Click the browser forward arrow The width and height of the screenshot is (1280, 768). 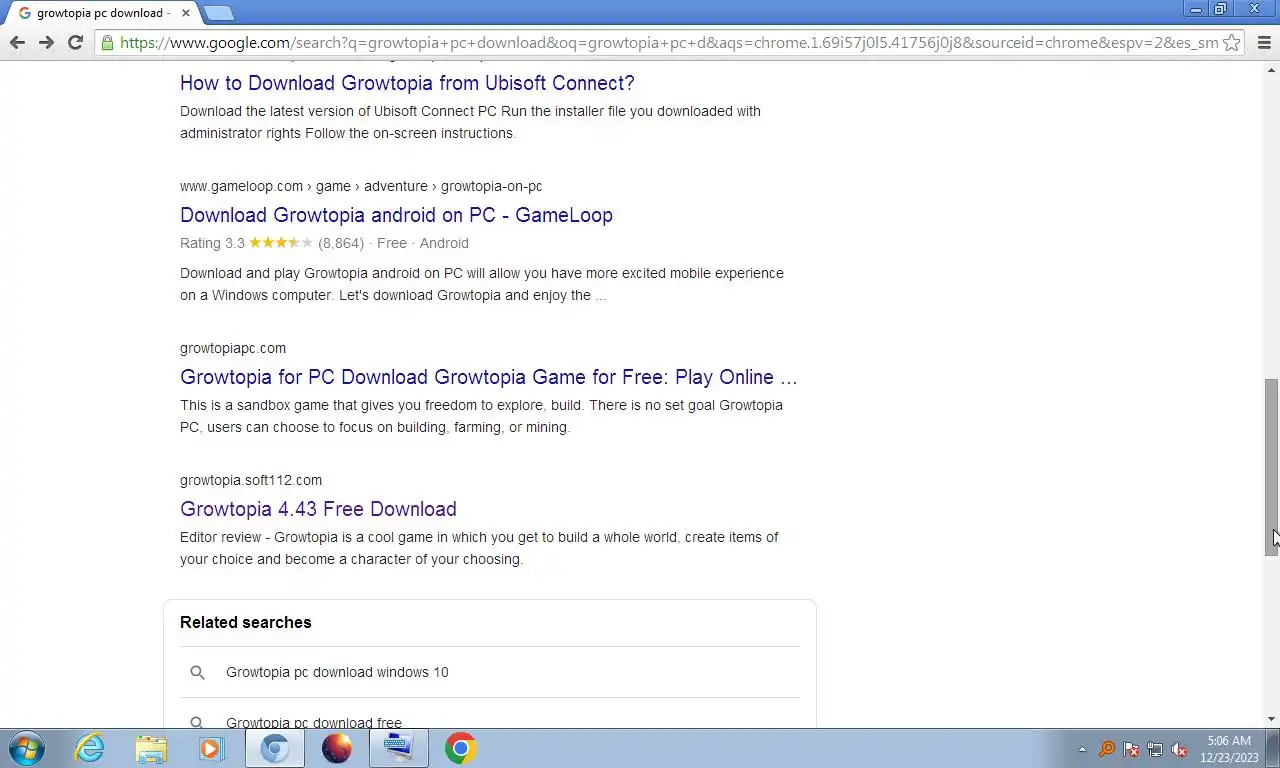point(46,42)
